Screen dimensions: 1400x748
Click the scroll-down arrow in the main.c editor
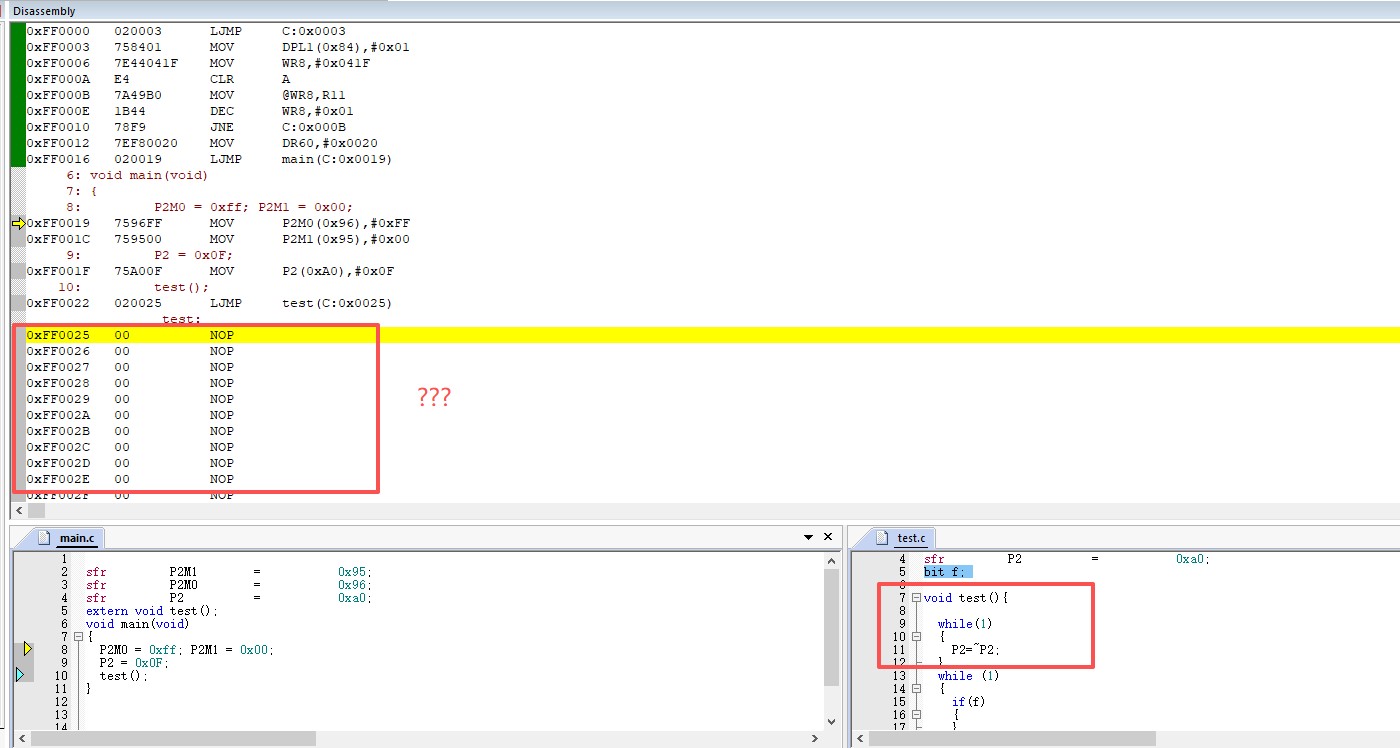[831, 721]
